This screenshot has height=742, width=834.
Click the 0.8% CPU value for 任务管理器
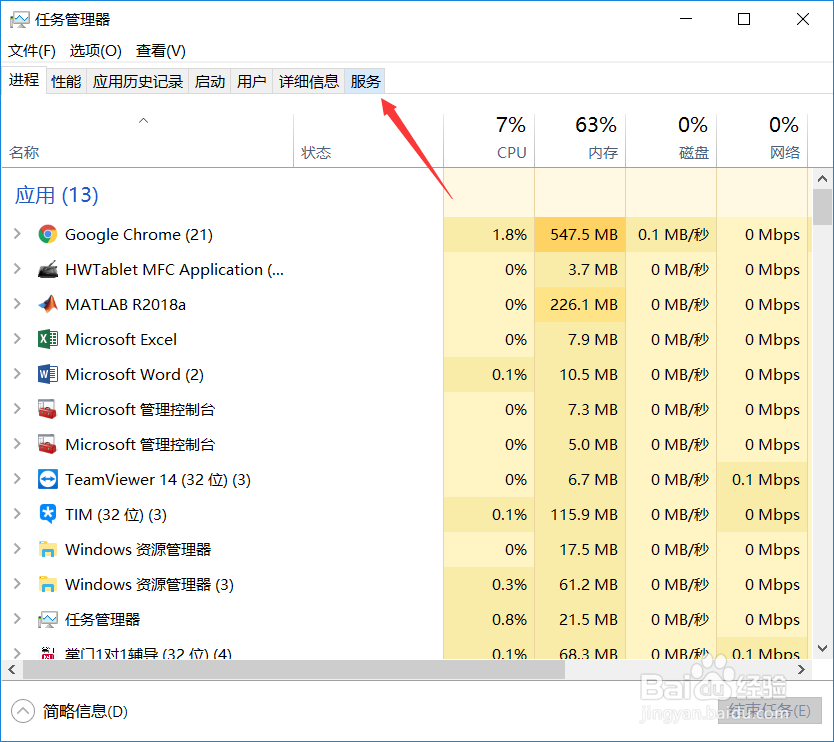[510, 620]
